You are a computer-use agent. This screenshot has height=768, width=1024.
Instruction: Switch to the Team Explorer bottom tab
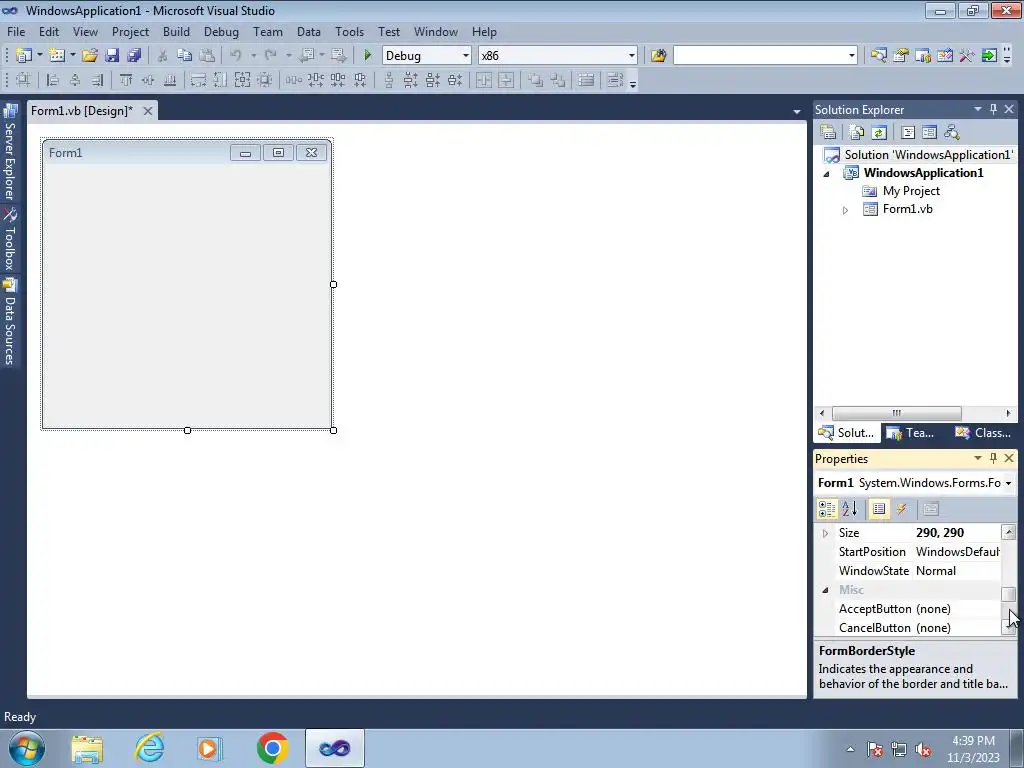pyautogui.click(x=911, y=432)
